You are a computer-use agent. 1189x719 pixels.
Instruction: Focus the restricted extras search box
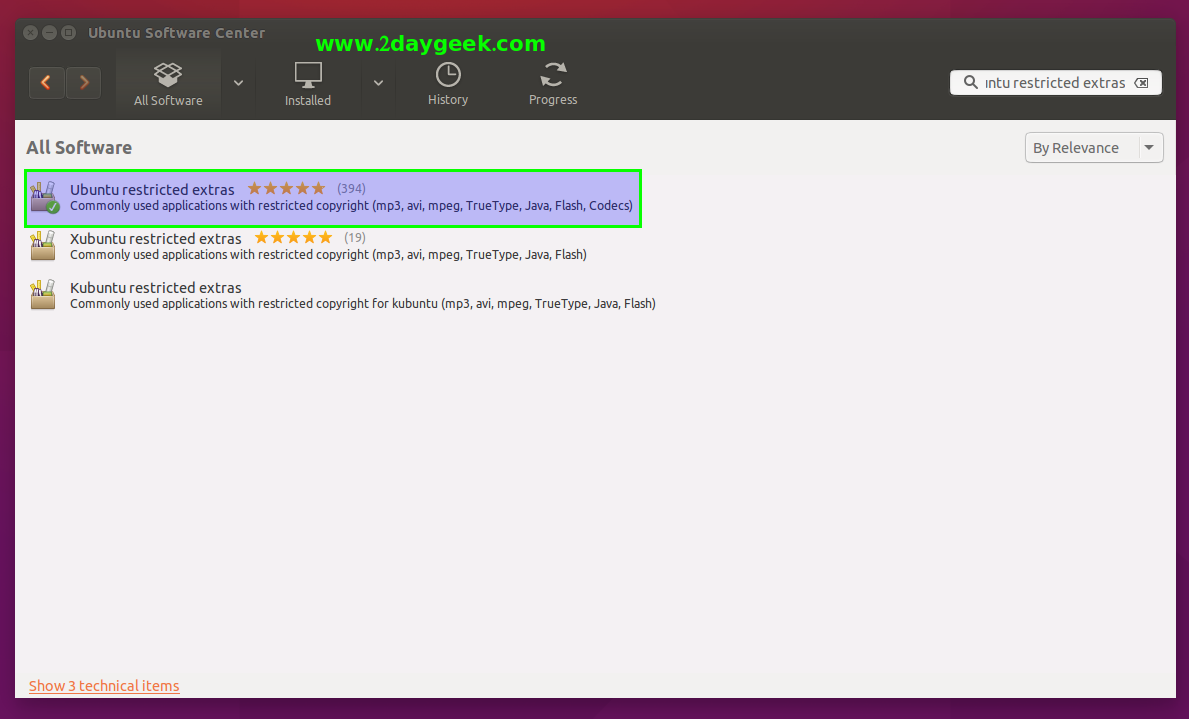coord(1056,83)
